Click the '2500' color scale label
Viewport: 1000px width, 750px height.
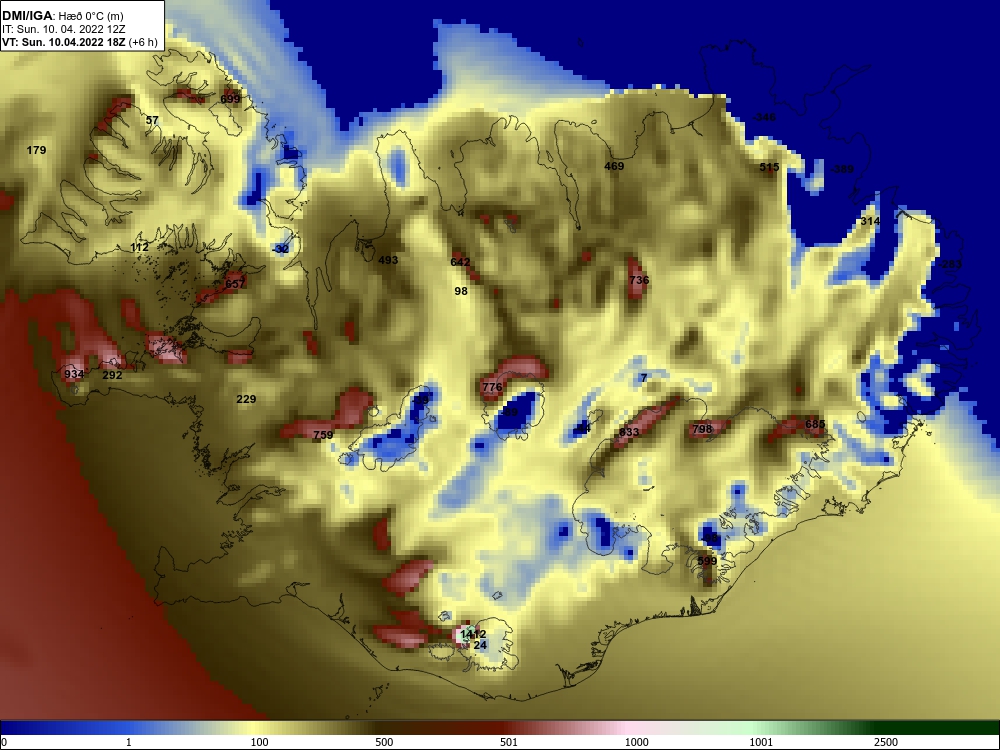coord(886,742)
